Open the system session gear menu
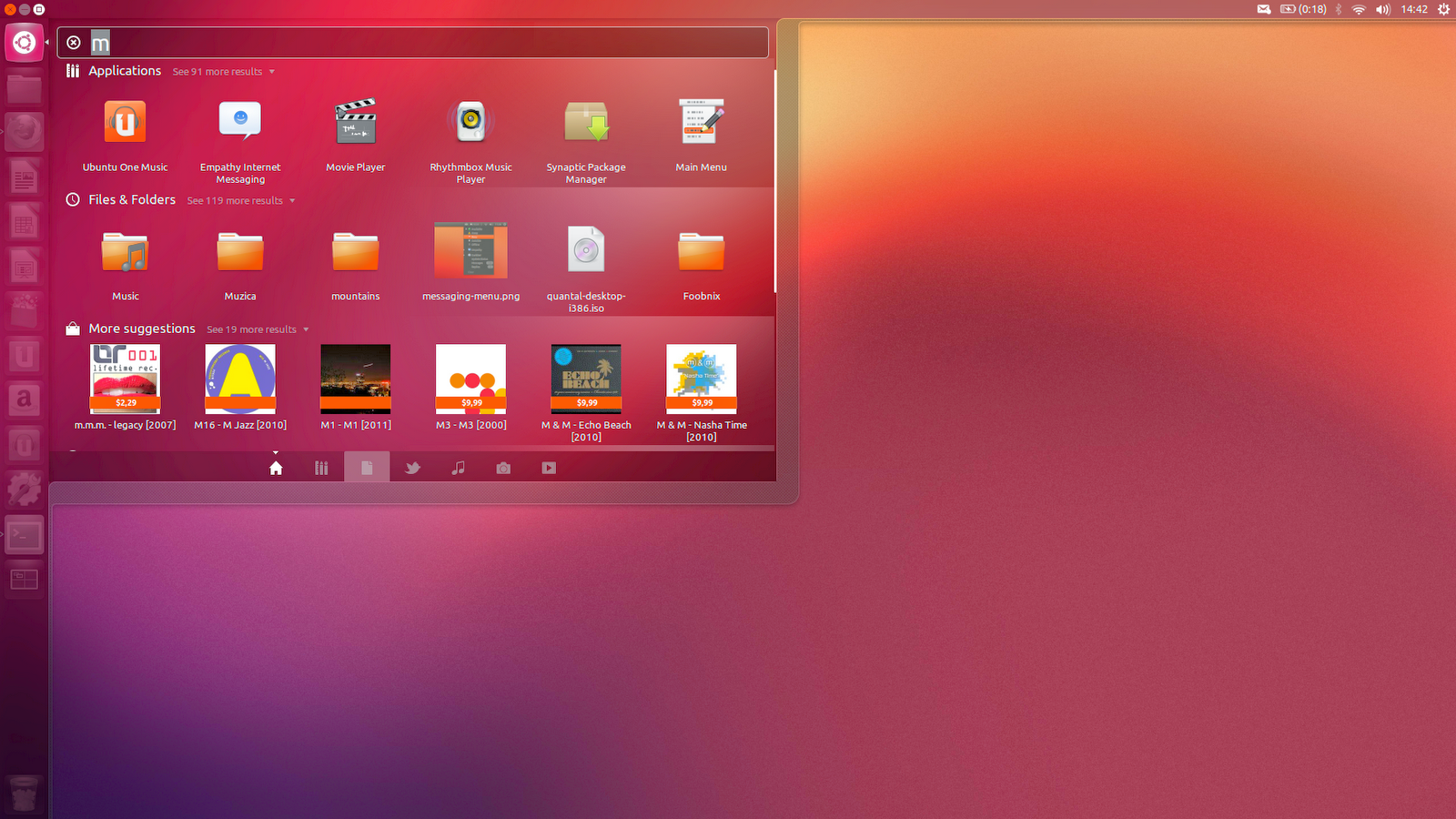 tap(1443, 9)
